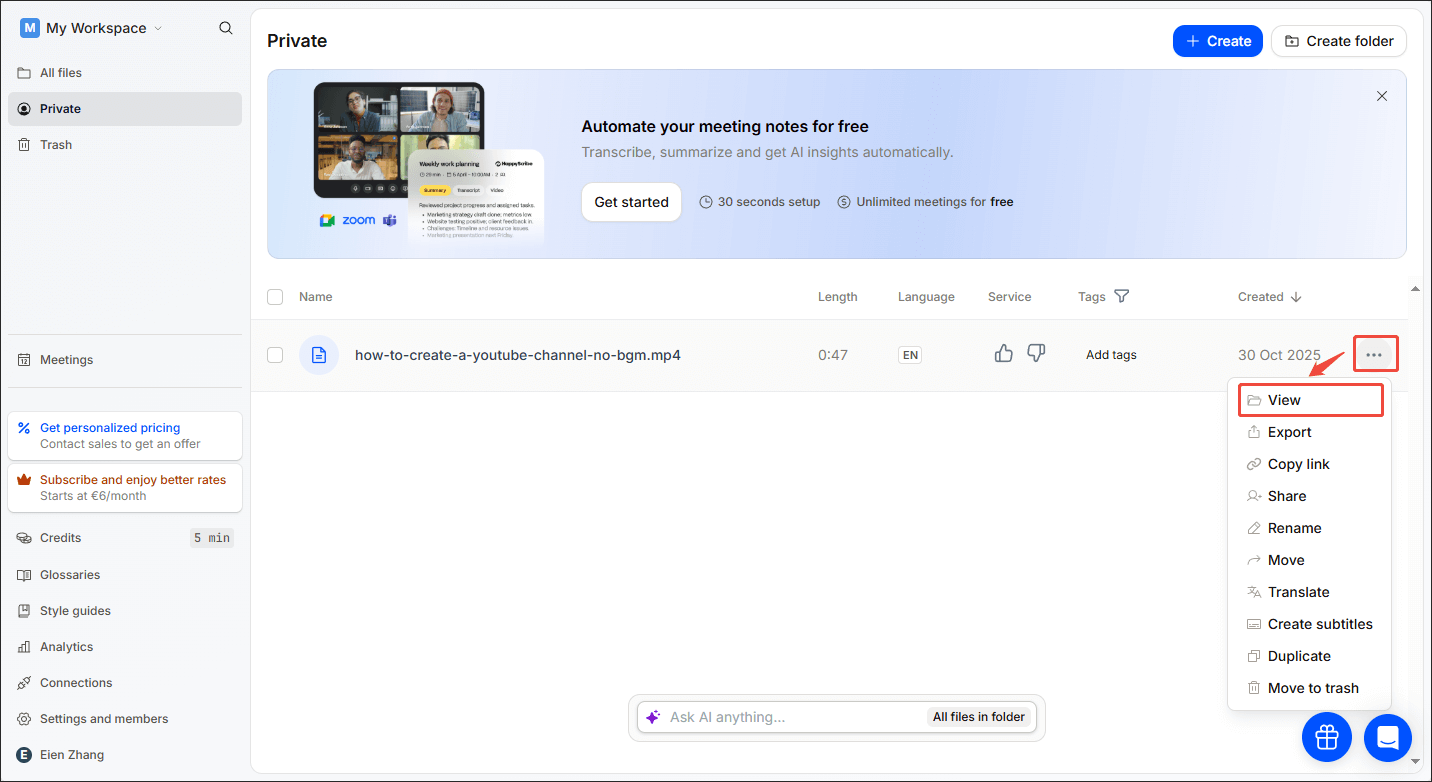Open the Style guides section

[x=73, y=610]
